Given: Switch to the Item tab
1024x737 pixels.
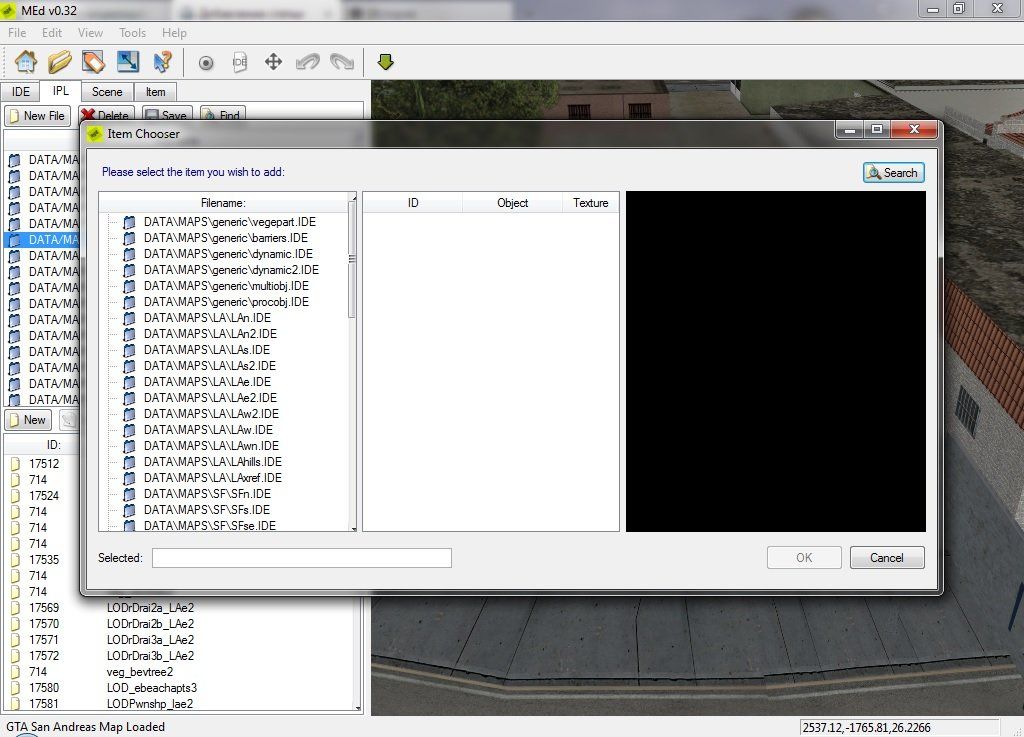Looking at the screenshot, I should click(155, 92).
